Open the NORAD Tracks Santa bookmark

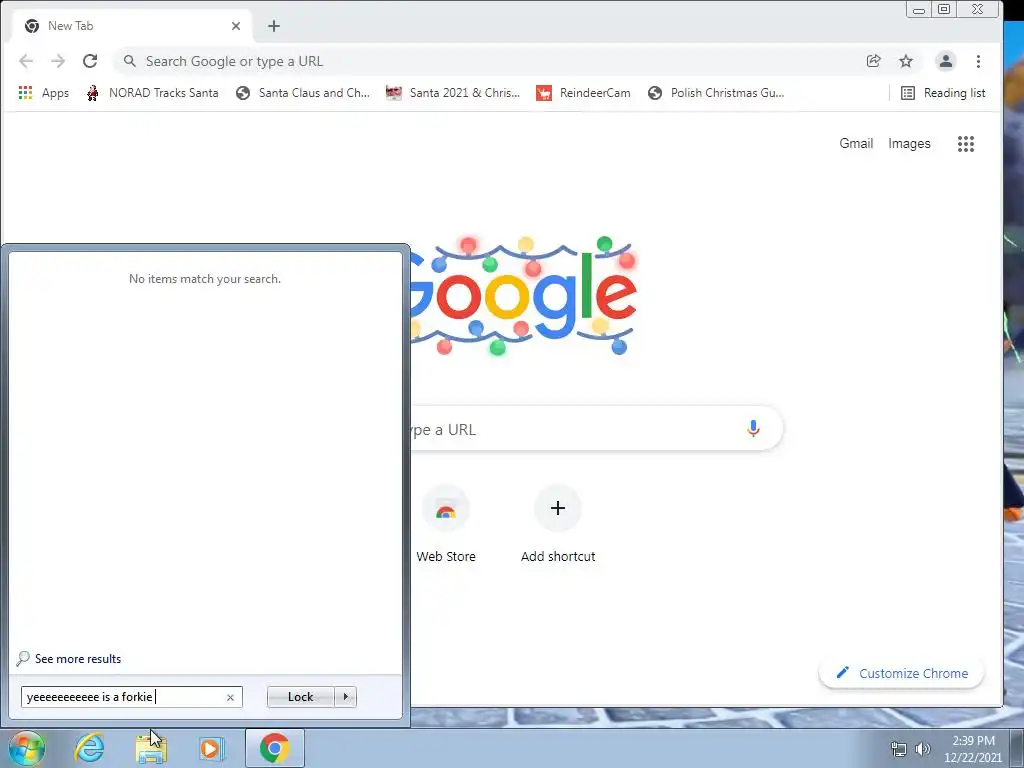[x=152, y=93]
